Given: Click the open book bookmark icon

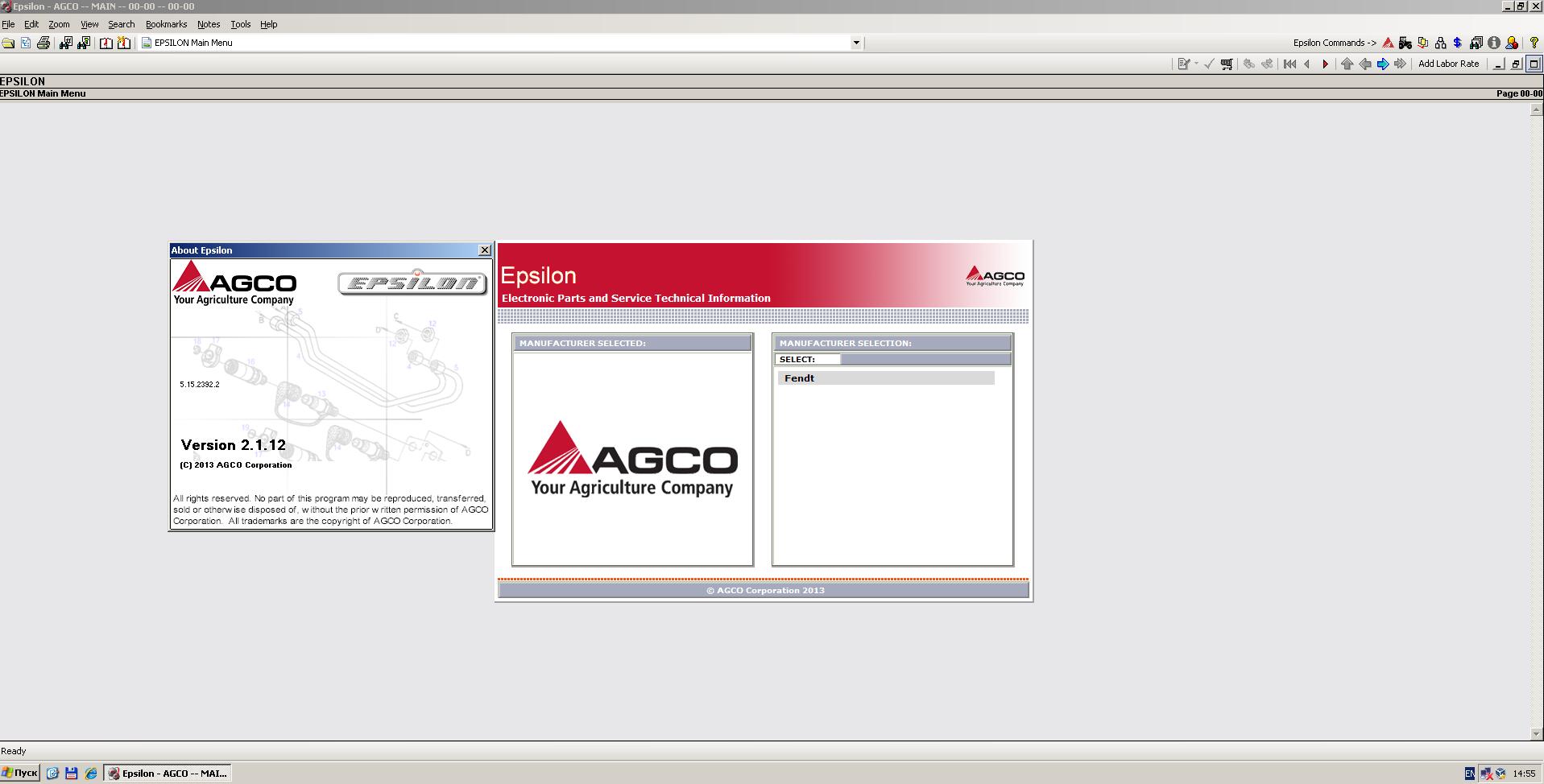Looking at the screenshot, I should coord(106,43).
